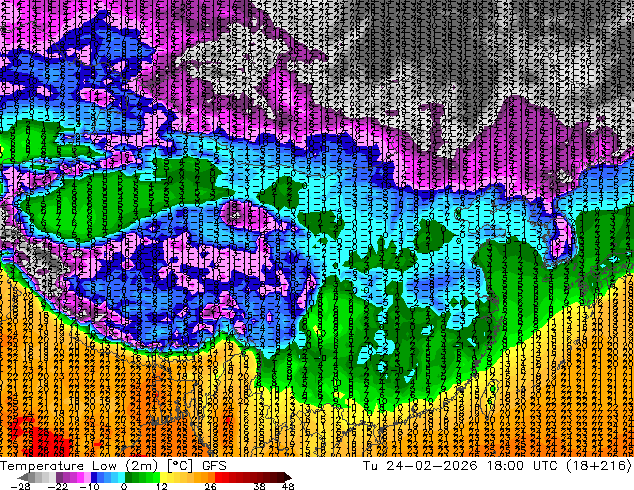
Task: Click the '12' legend scale label
Action: [162, 486]
